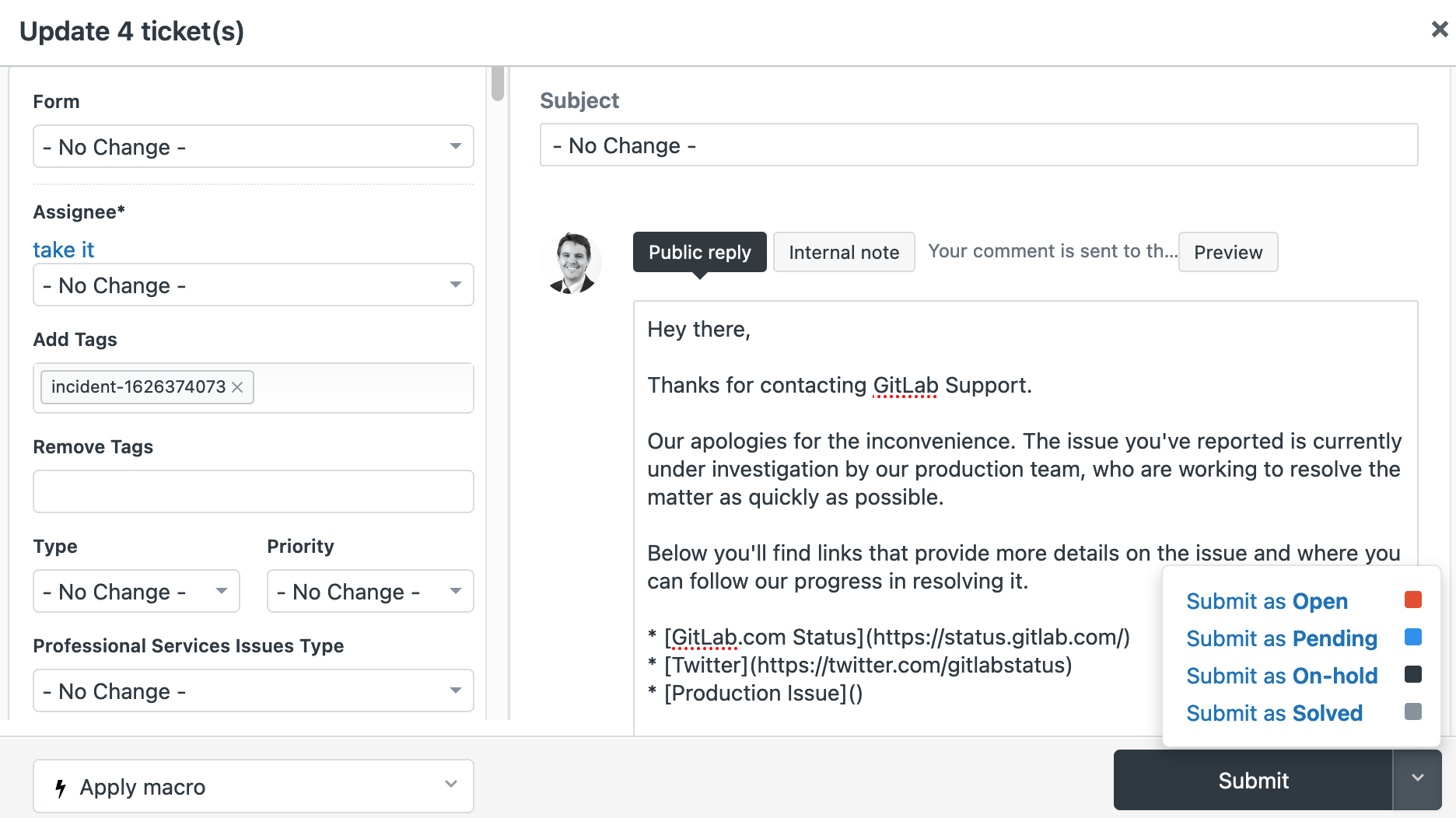Remove the incident-1626374073 tag

click(238, 387)
